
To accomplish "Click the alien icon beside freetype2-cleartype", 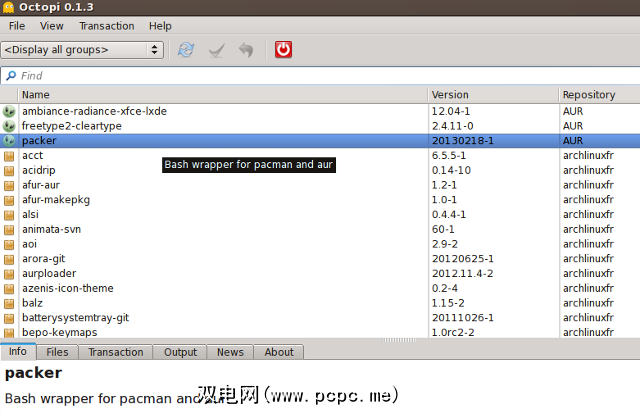I will pos(9,126).
